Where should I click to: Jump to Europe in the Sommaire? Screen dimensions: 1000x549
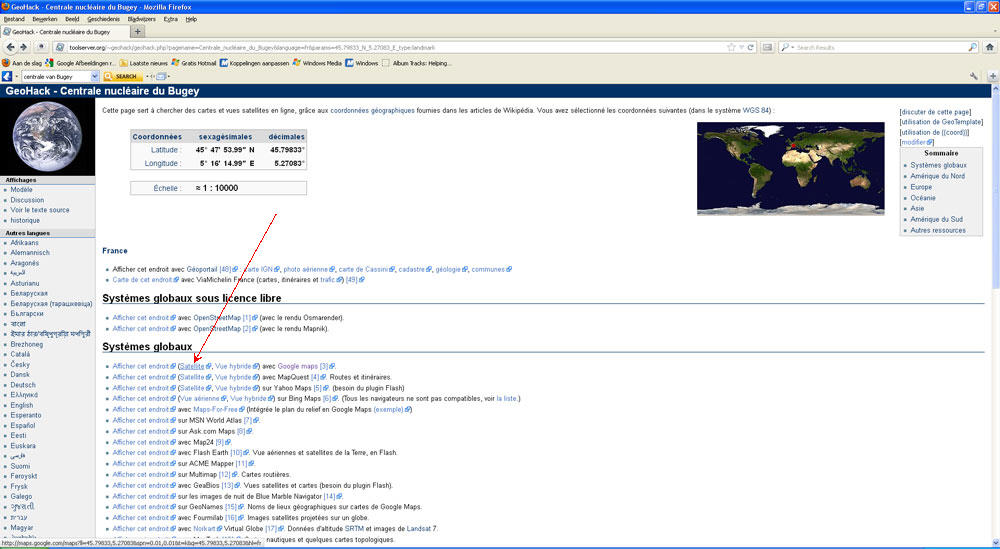921,187
